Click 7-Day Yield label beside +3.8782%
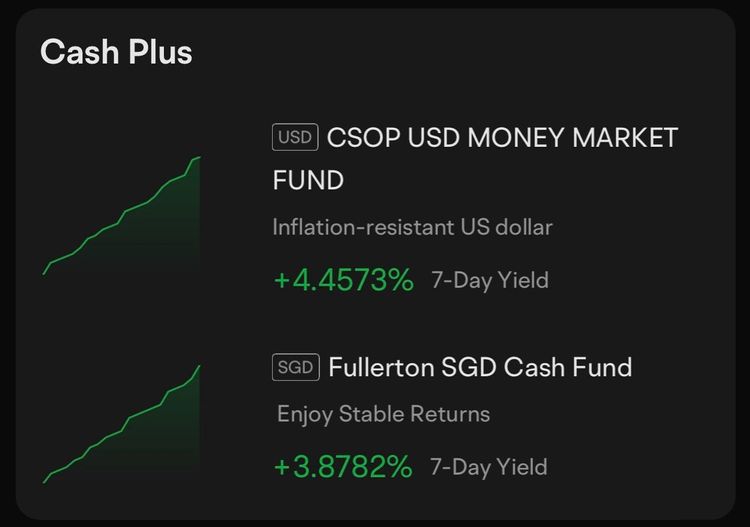This screenshot has height=527, width=750. pyautogui.click(x=488, y=466)
